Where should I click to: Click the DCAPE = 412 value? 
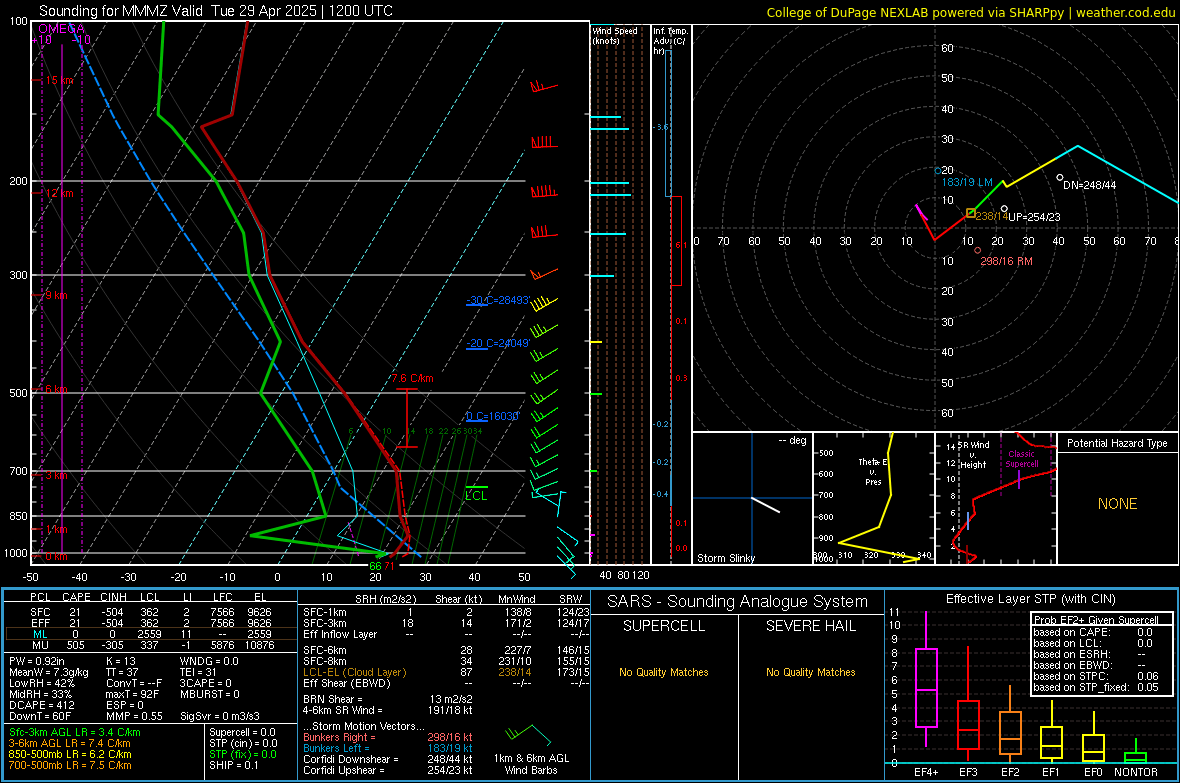(x=41, y=705)
